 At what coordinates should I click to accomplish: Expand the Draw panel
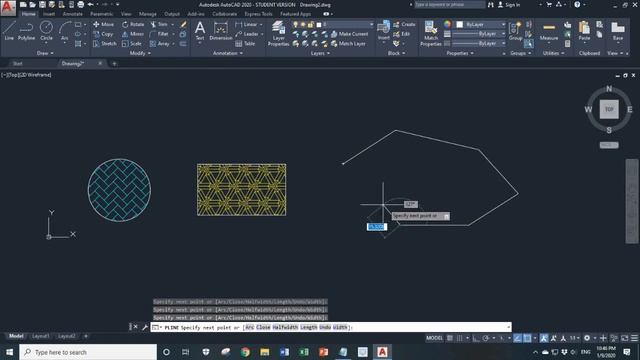pos(45,53)
